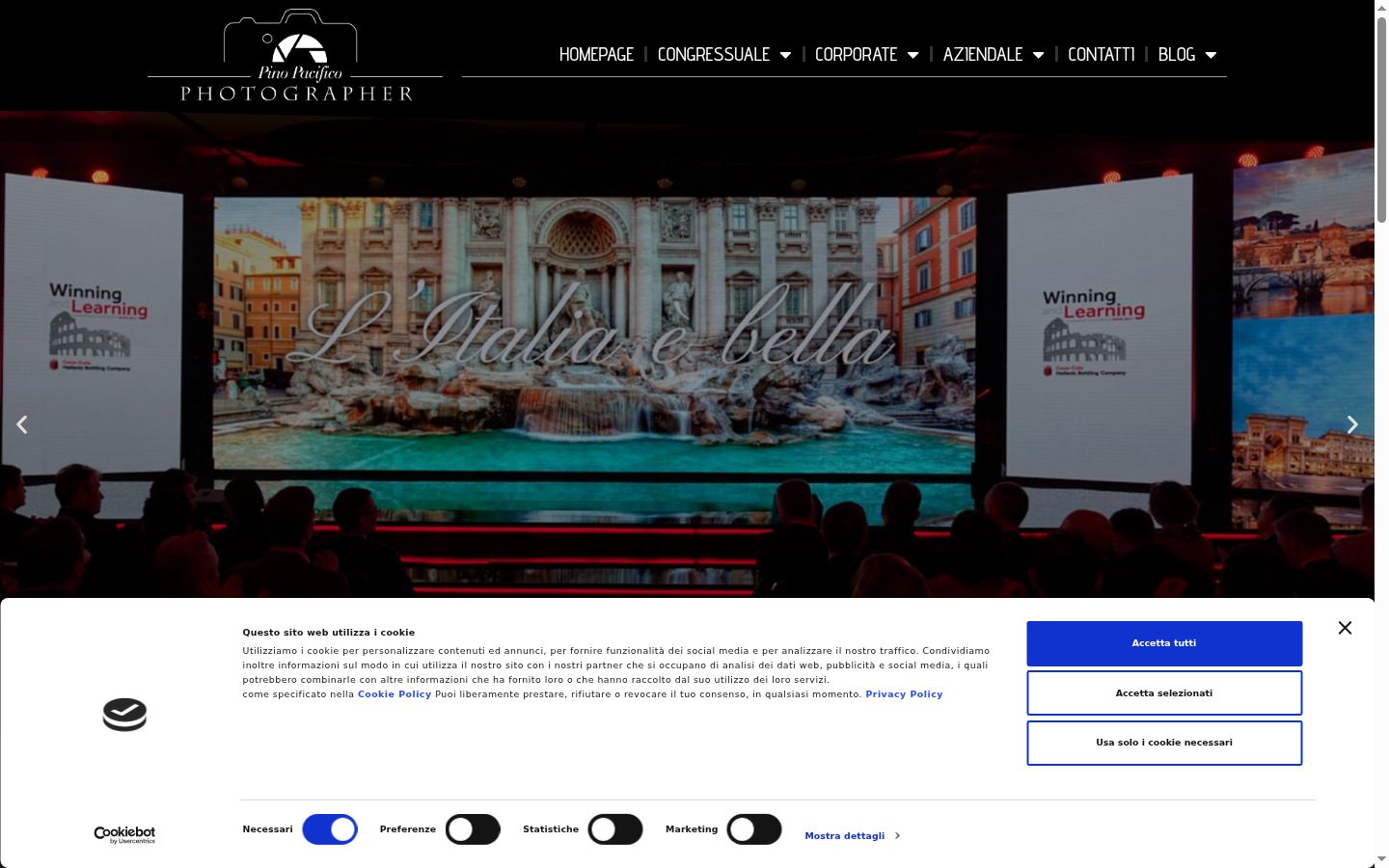Open the Cookiebot by Usercentrics logo link
The width and height of the screenshot is (1389, 868).
tap(124, 835)
